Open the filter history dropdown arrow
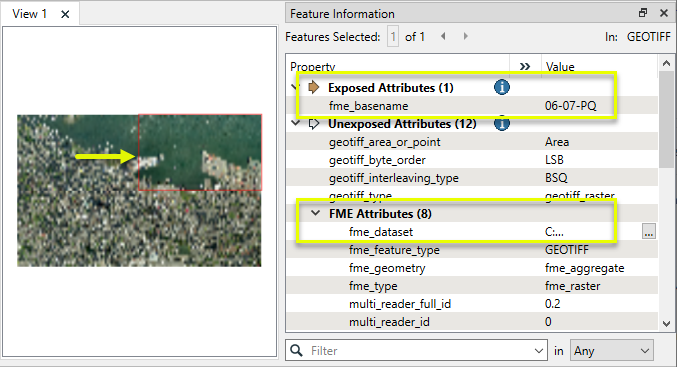 point(538,351)
